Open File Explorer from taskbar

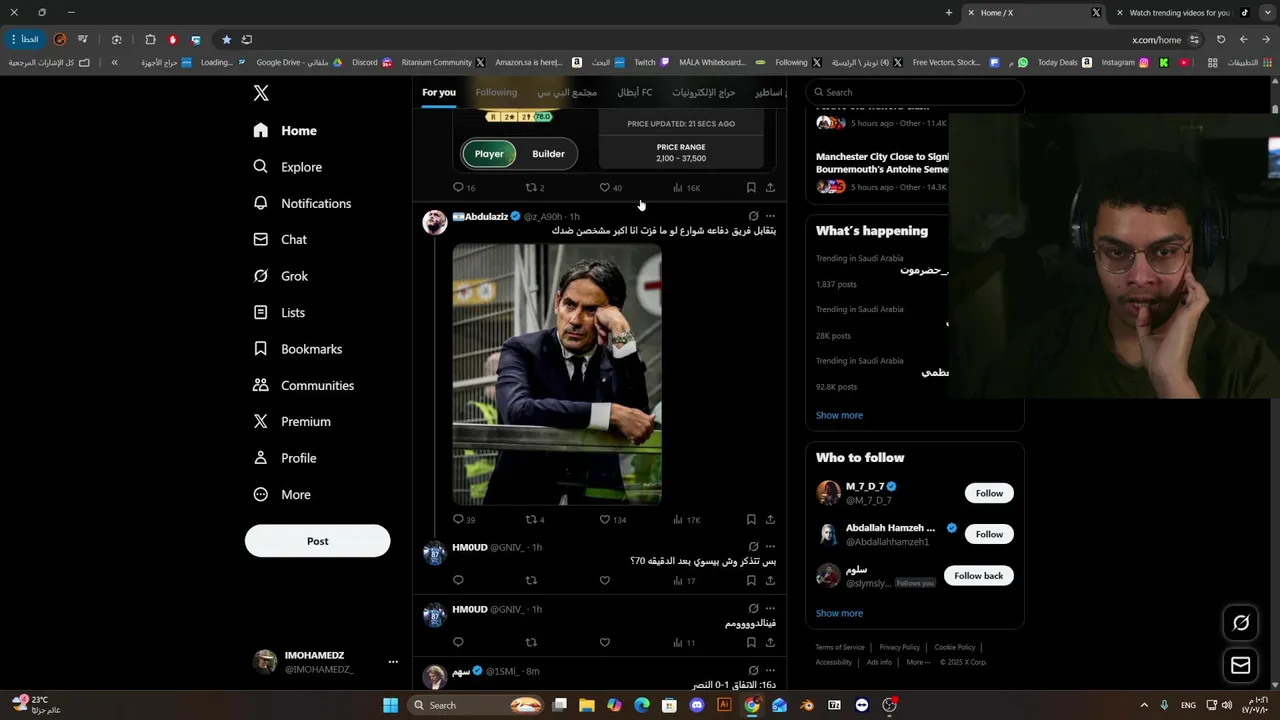tap(587, 705)
